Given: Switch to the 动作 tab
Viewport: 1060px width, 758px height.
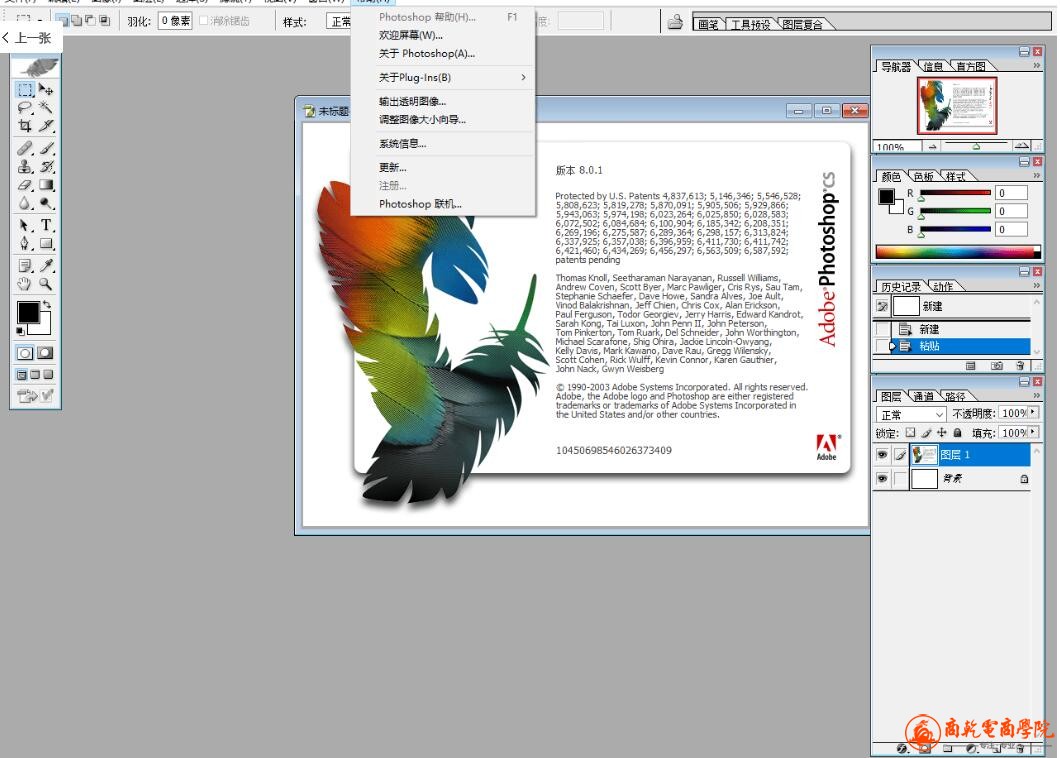Looking at the screenshot, I should 943,287.
